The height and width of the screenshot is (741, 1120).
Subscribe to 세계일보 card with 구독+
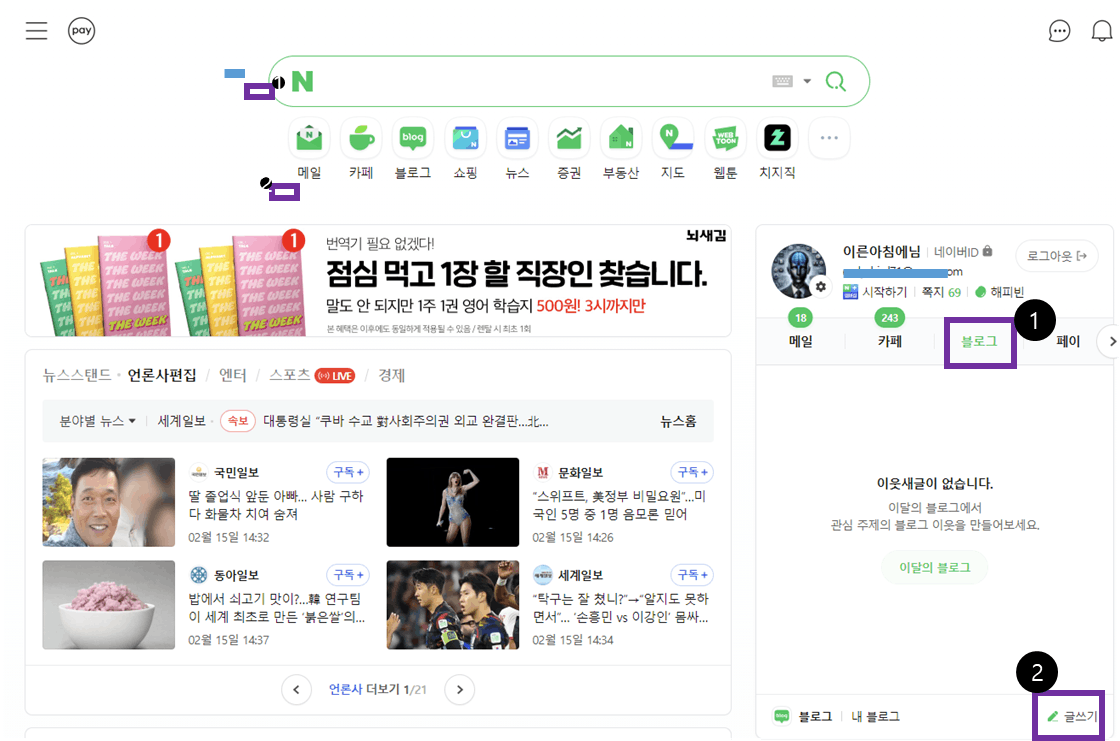pos(693,575)
